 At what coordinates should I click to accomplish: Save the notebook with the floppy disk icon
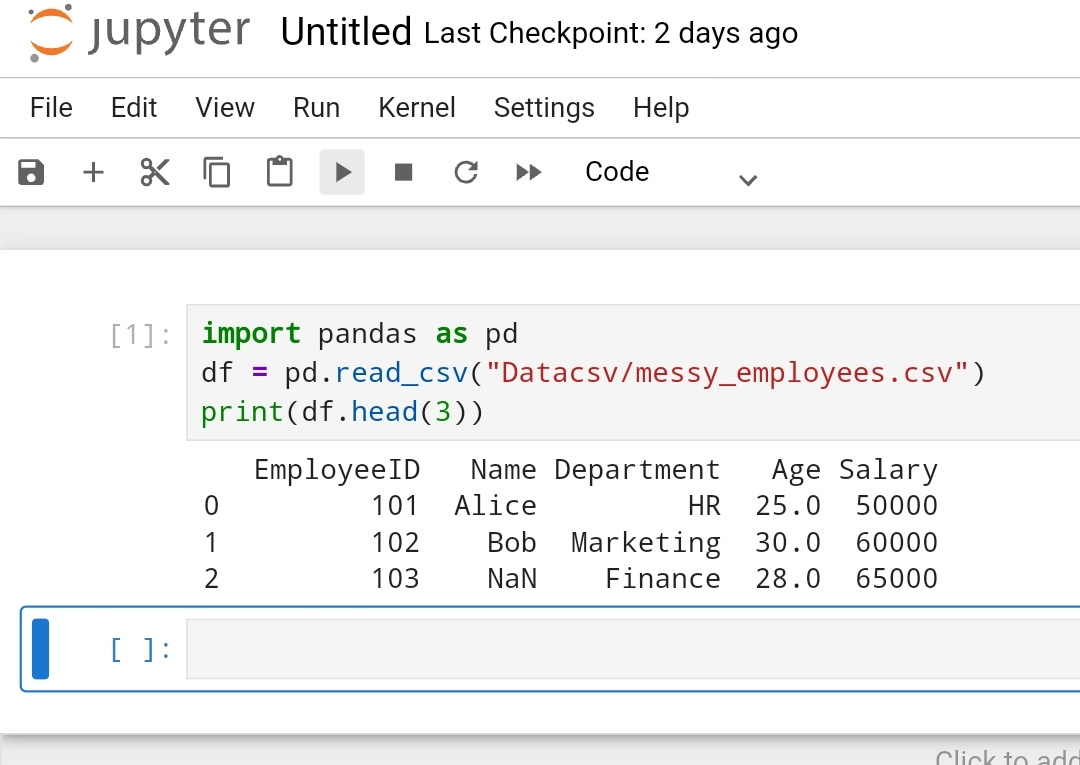click(x=31, y=172)
